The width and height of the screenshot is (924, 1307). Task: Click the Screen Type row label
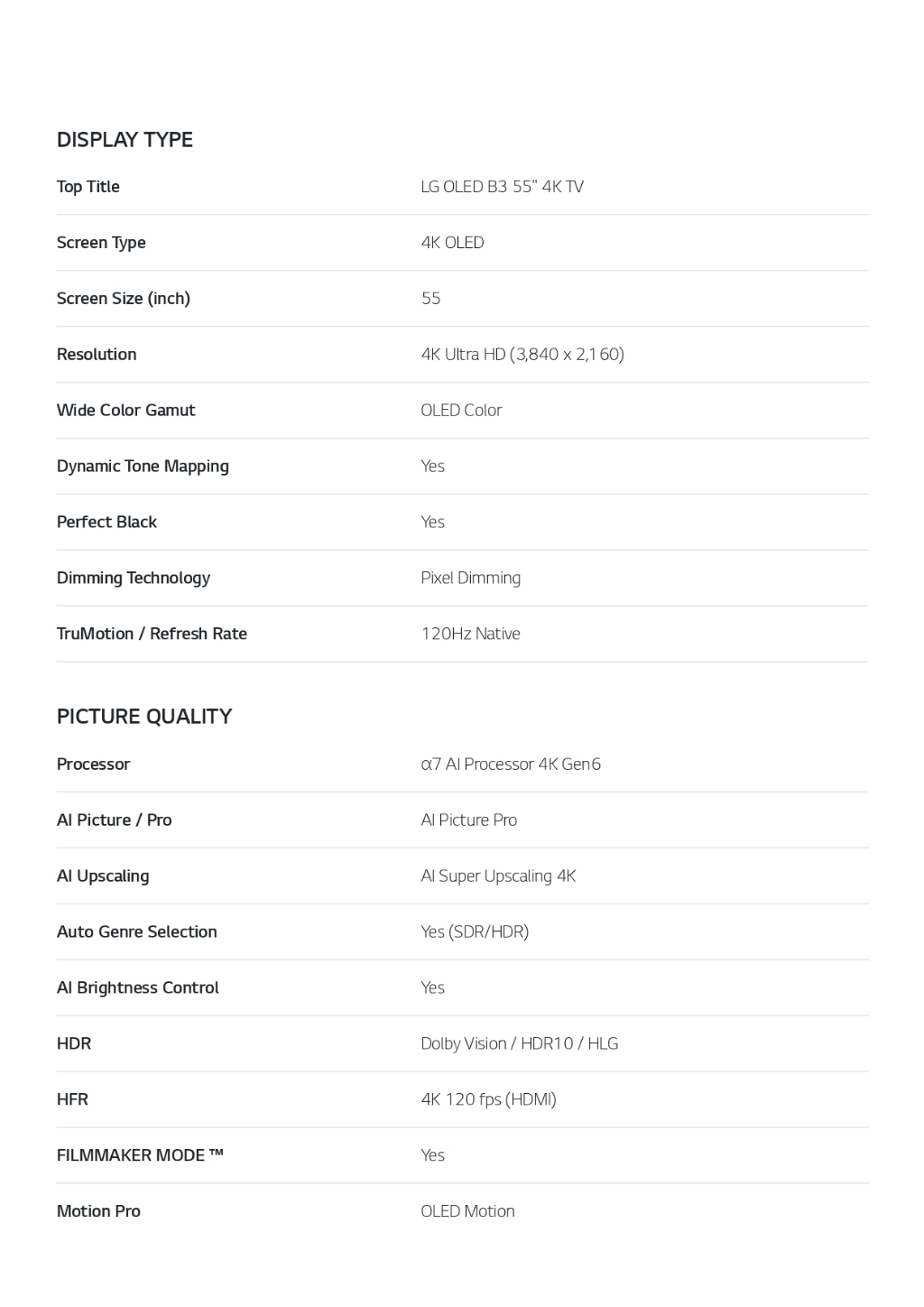(101, 243)
